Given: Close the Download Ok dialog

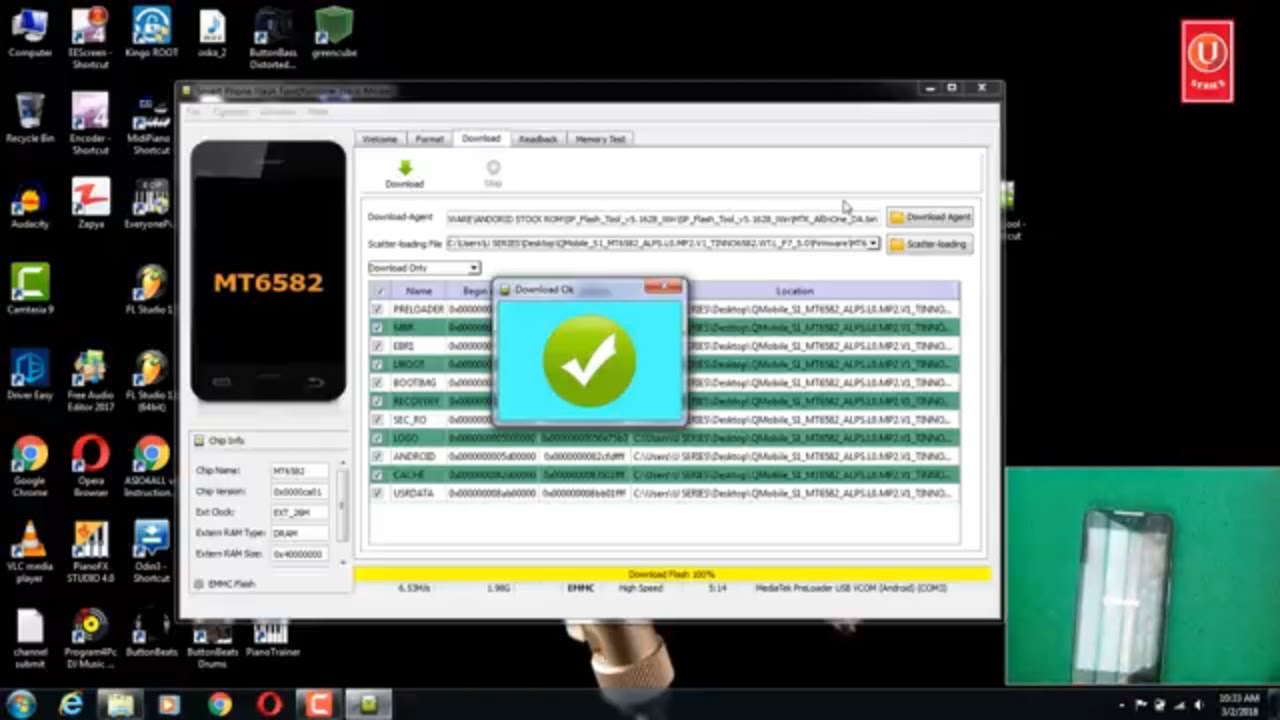Looking at the screenshot, I should point(664,288).
